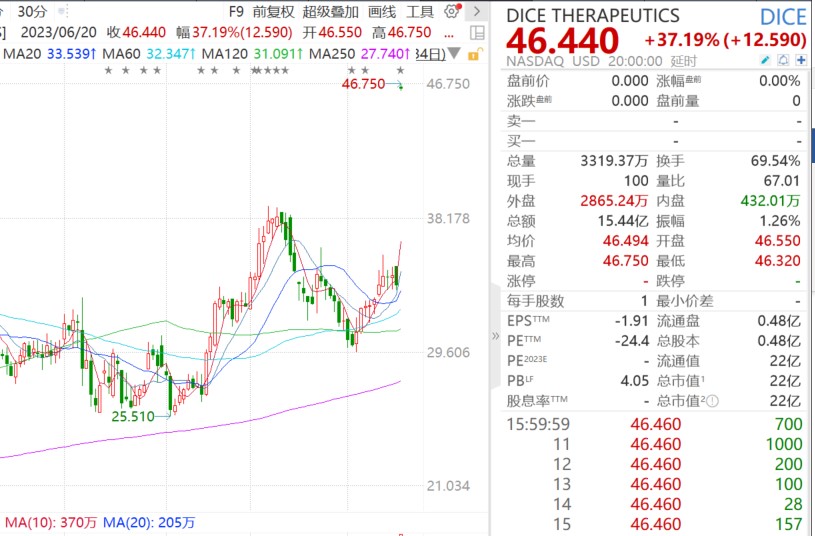Click the PB LF value 4.05

point(635,381)
